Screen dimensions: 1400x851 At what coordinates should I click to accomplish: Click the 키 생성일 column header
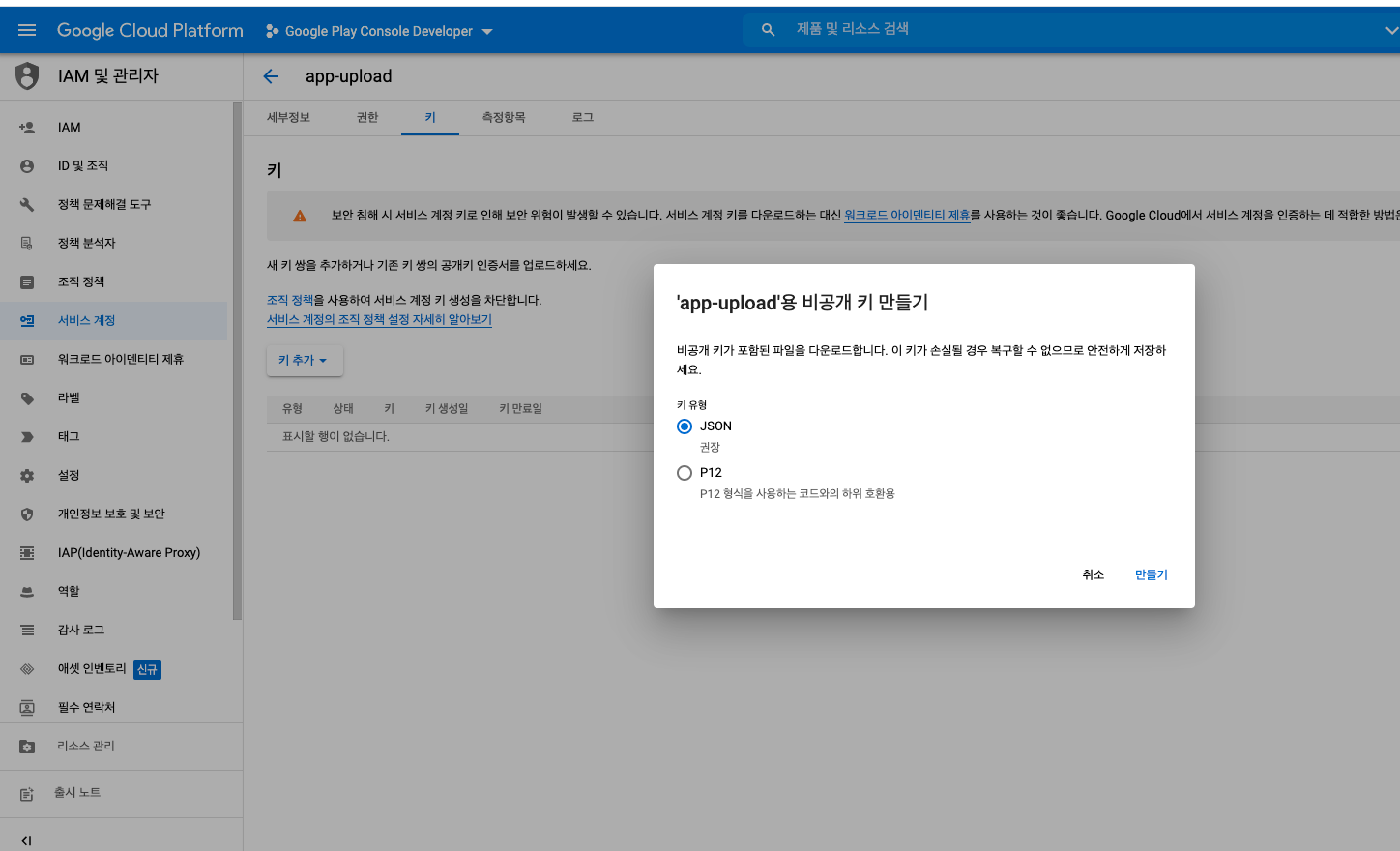tap(447, 408)
